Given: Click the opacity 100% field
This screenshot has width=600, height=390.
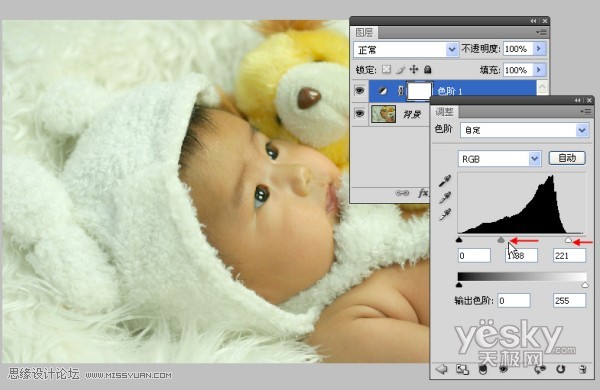Looking at the screenshot, I should click(x=518, y=49).
